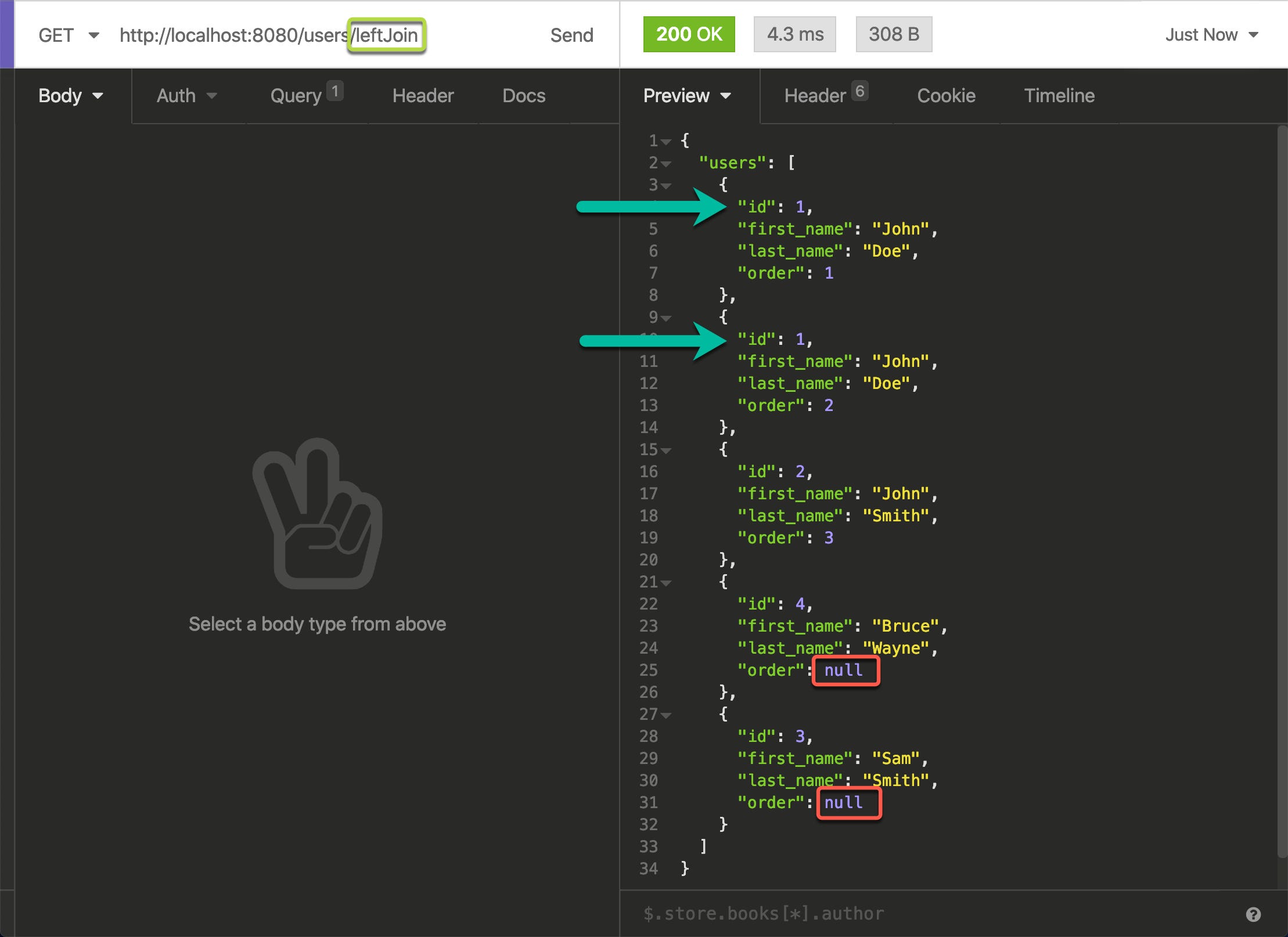Open the Preview mode dropdown
The image size is (1288, 937).
[688, 96]
